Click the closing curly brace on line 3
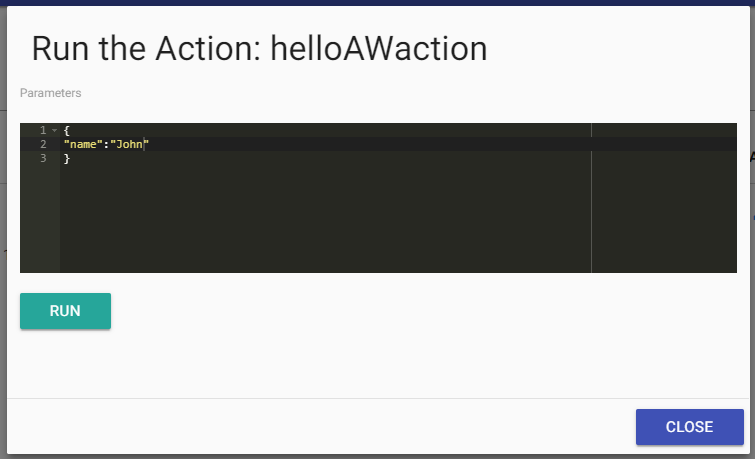755x459 pixels. tap(66, 158)
